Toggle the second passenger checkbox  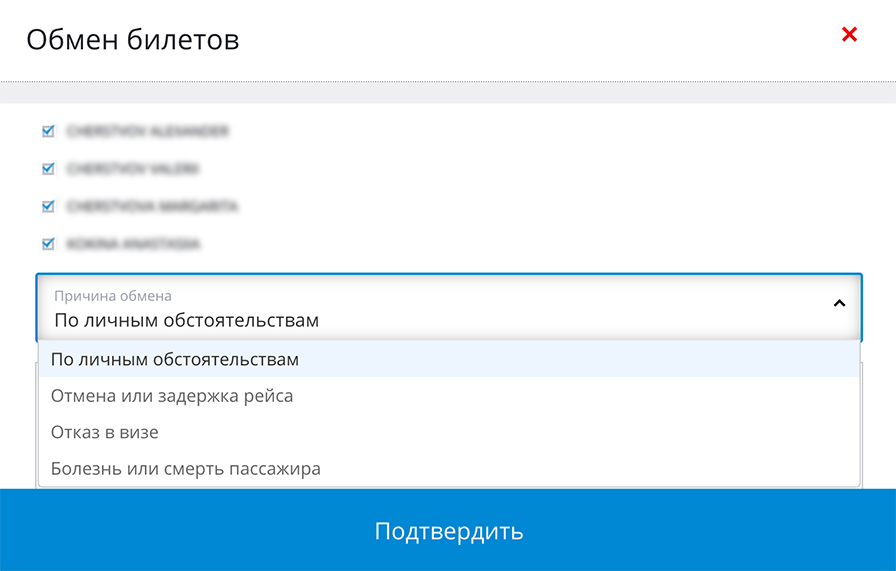pyautogui.click(x=48, y=169)
